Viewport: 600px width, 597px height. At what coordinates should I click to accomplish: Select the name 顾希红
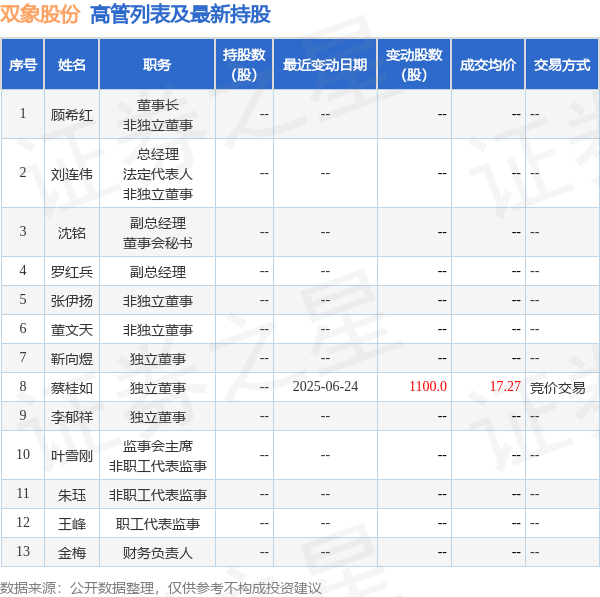pos(72,115)
